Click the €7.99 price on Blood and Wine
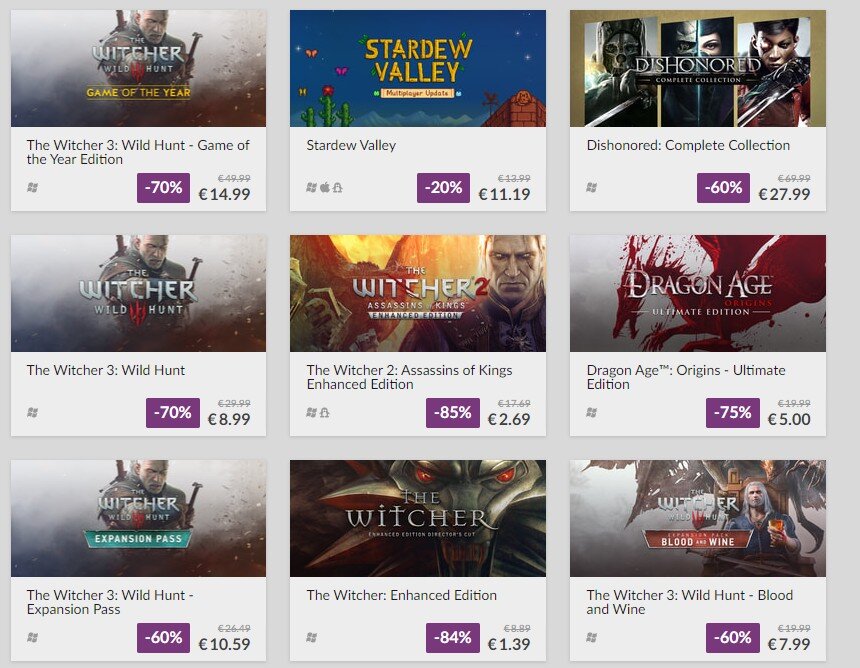This screenshot has width=860, height=668. (789, 645)
